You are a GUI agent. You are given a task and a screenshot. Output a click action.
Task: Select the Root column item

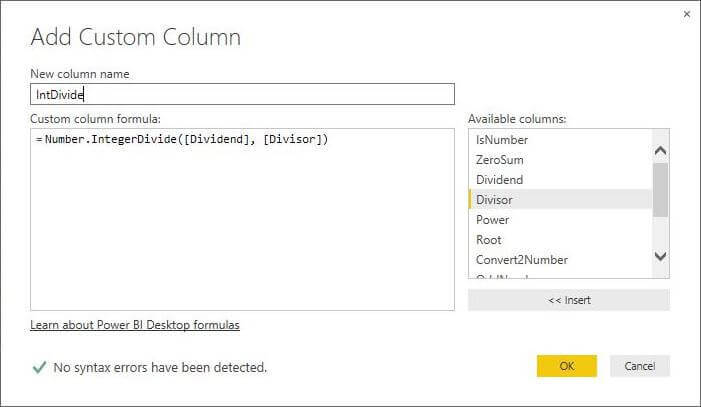(489, 240)
